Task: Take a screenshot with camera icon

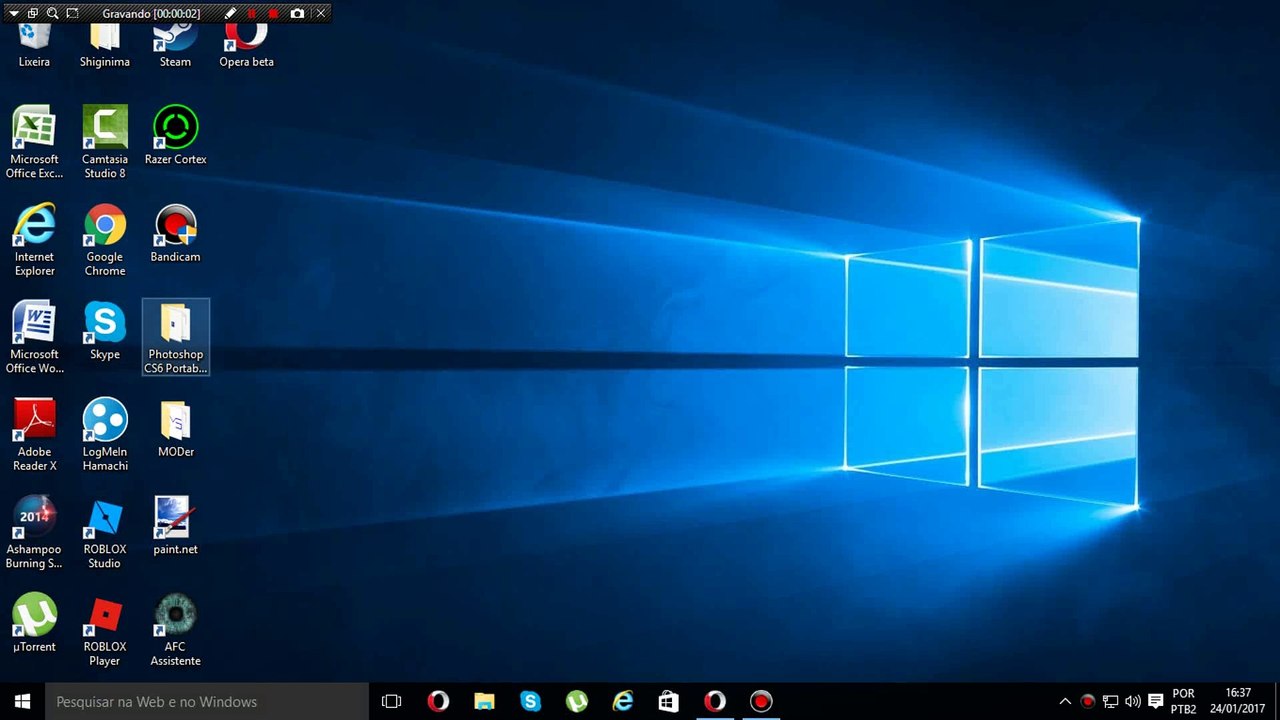Action: pyautogui.click(x=297, y=14)
